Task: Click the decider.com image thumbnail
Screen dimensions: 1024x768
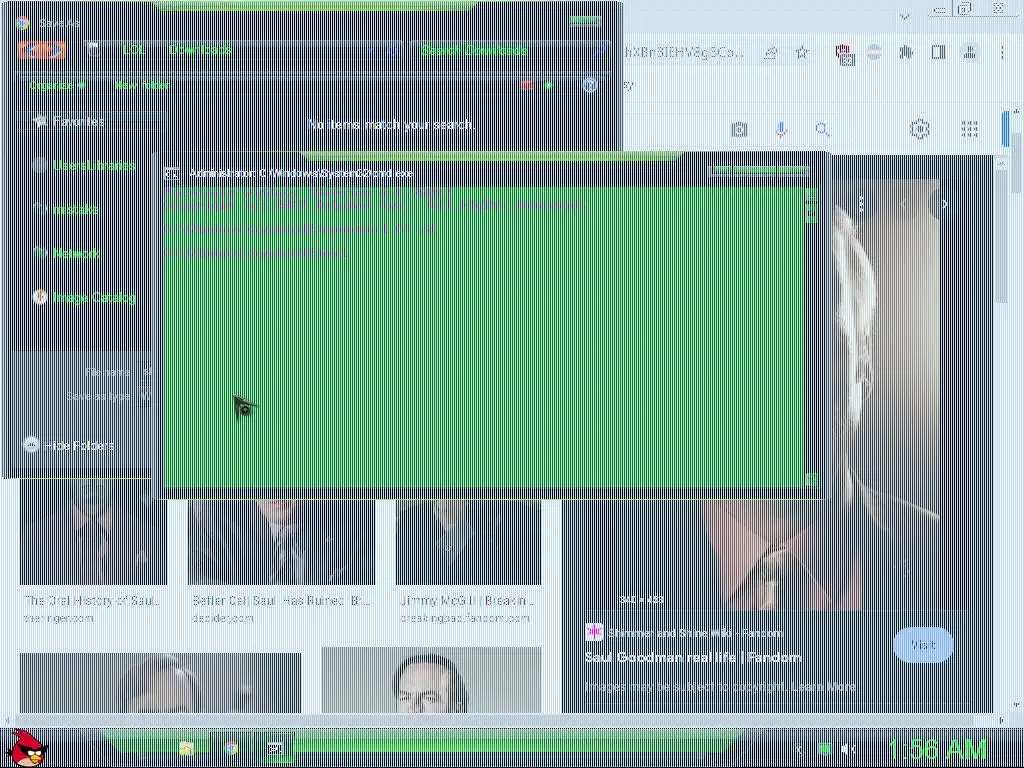Action: pyautogui.click(x=281, y=542)
